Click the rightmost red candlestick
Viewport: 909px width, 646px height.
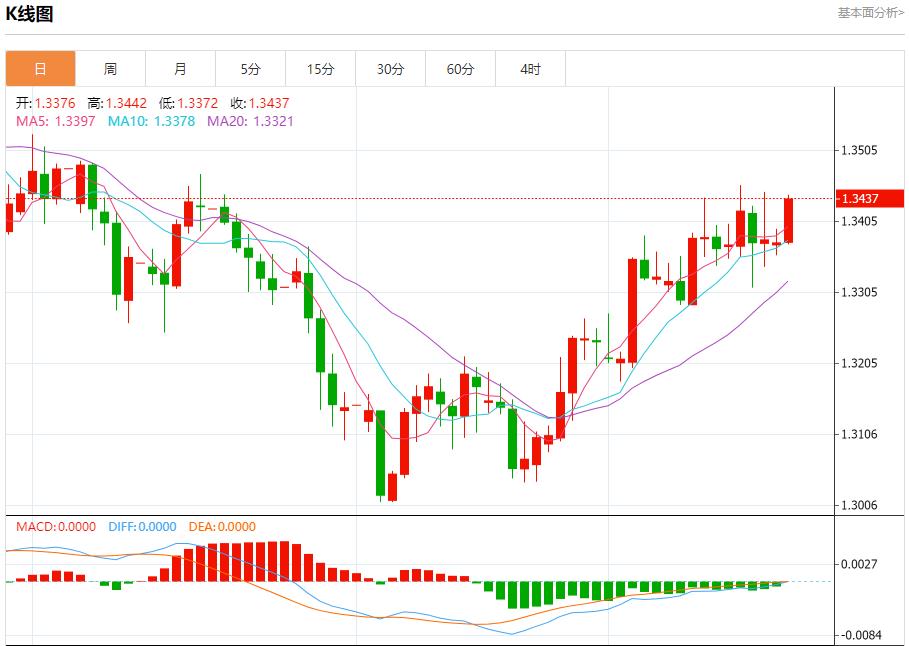(789, 220)
